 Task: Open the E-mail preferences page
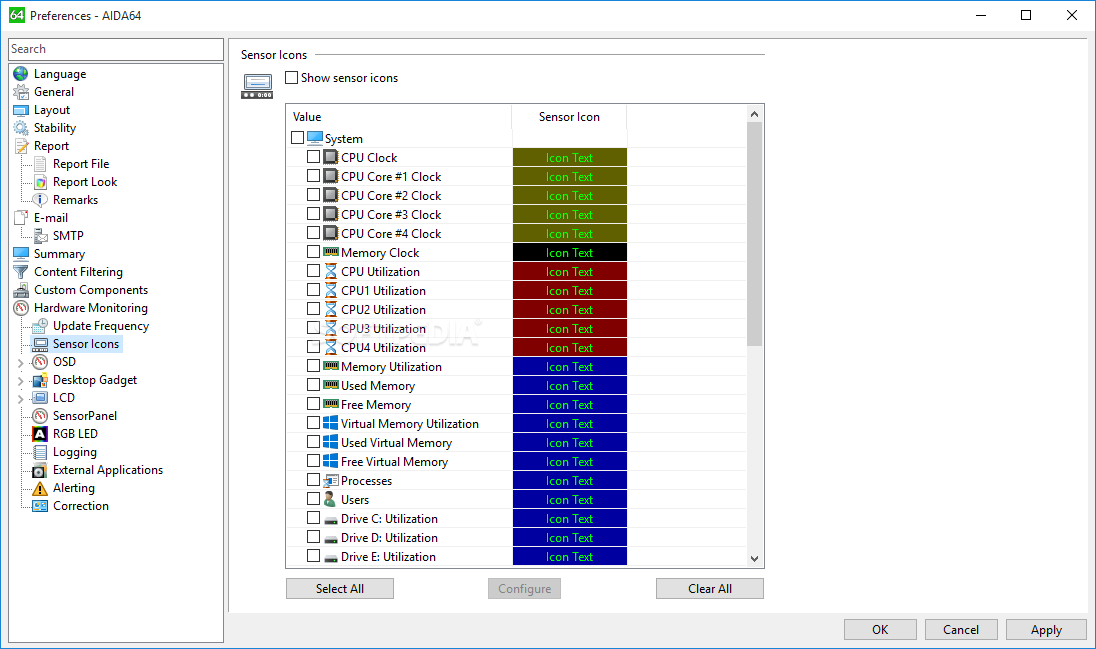point(51,217)
